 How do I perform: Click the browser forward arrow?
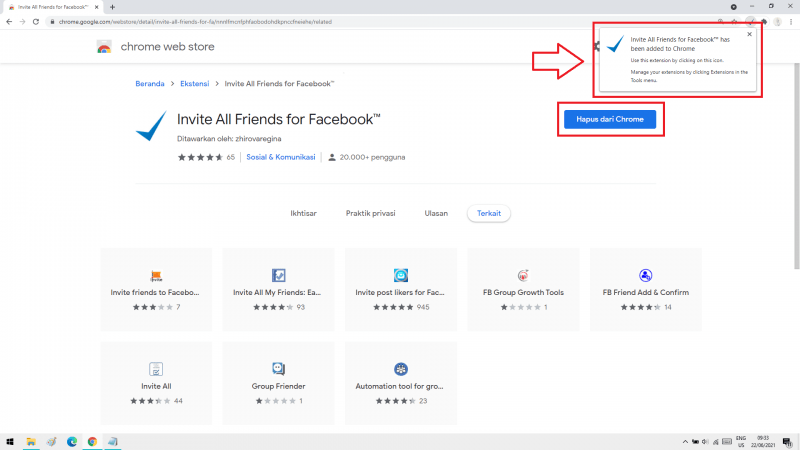(x=22, y=22)
